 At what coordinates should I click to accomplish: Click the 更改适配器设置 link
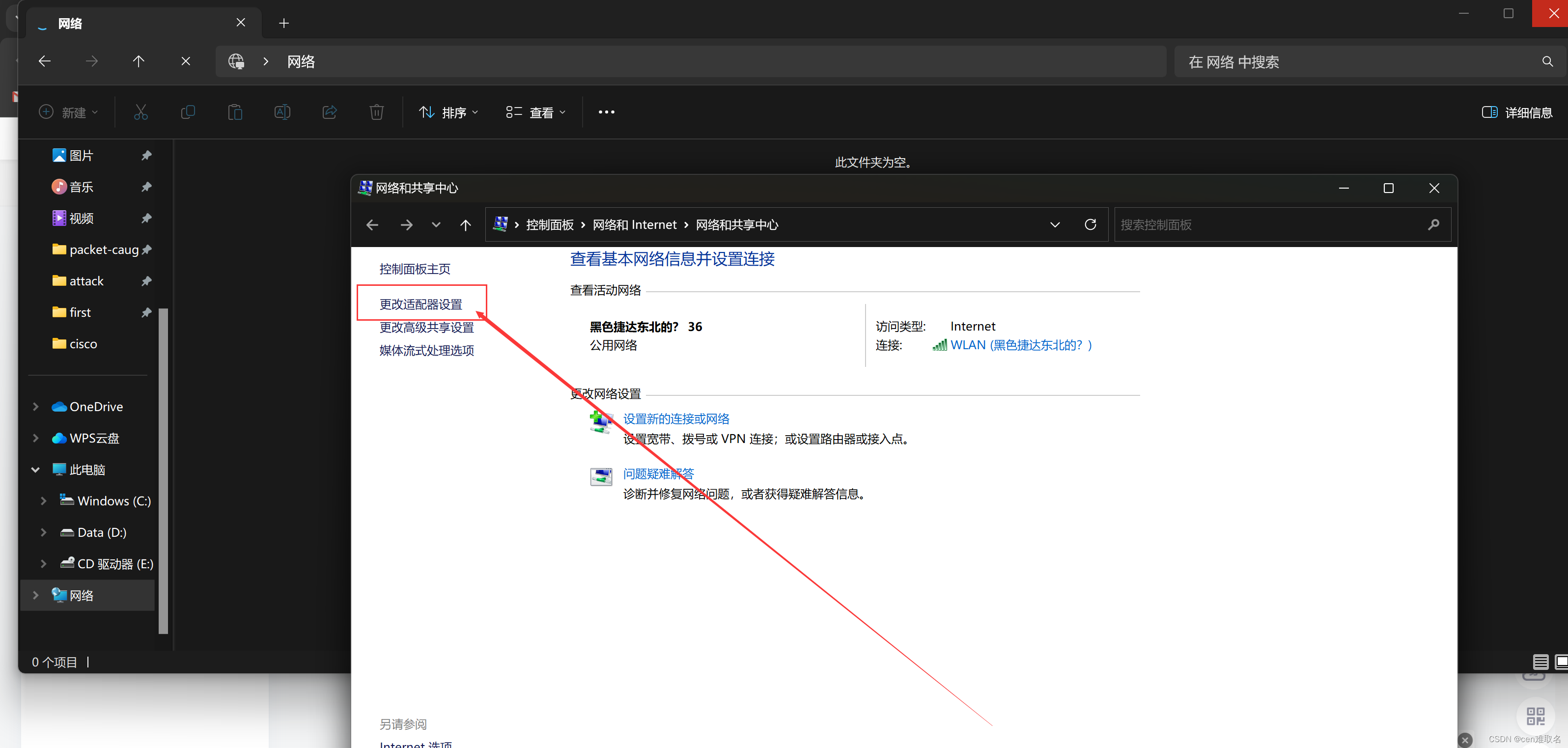420,305
